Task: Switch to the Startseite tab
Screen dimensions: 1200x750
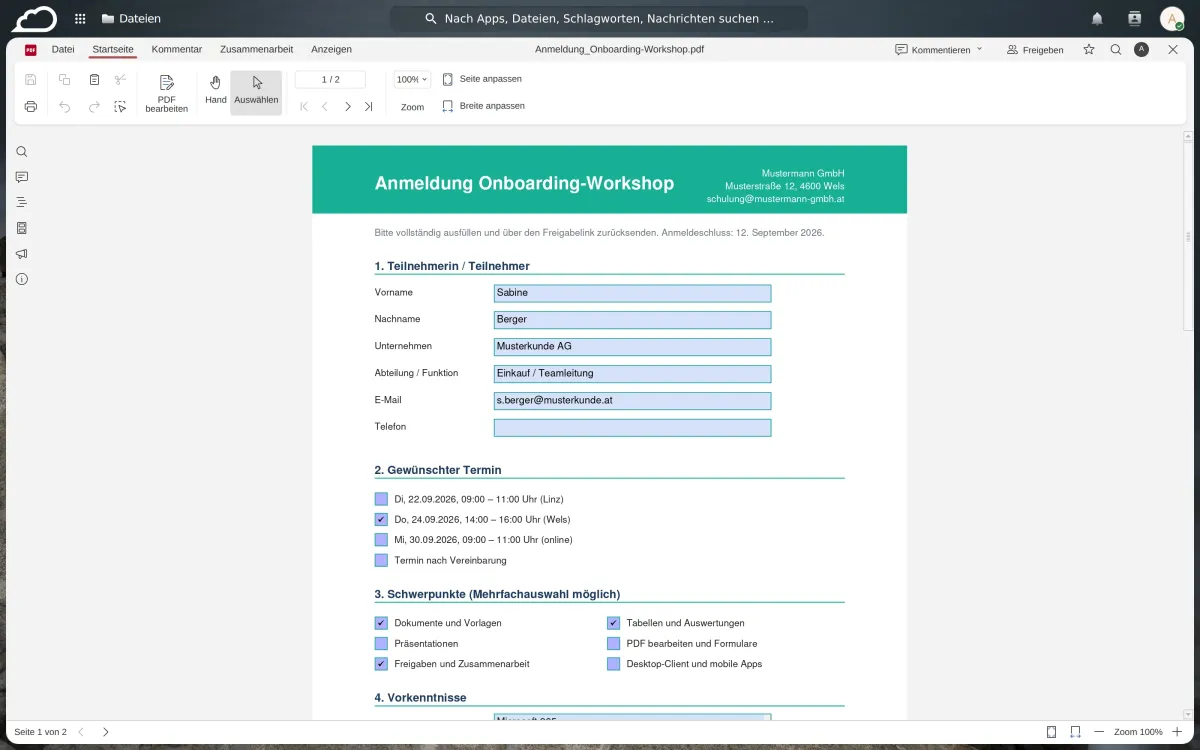Action: point(113,49)
